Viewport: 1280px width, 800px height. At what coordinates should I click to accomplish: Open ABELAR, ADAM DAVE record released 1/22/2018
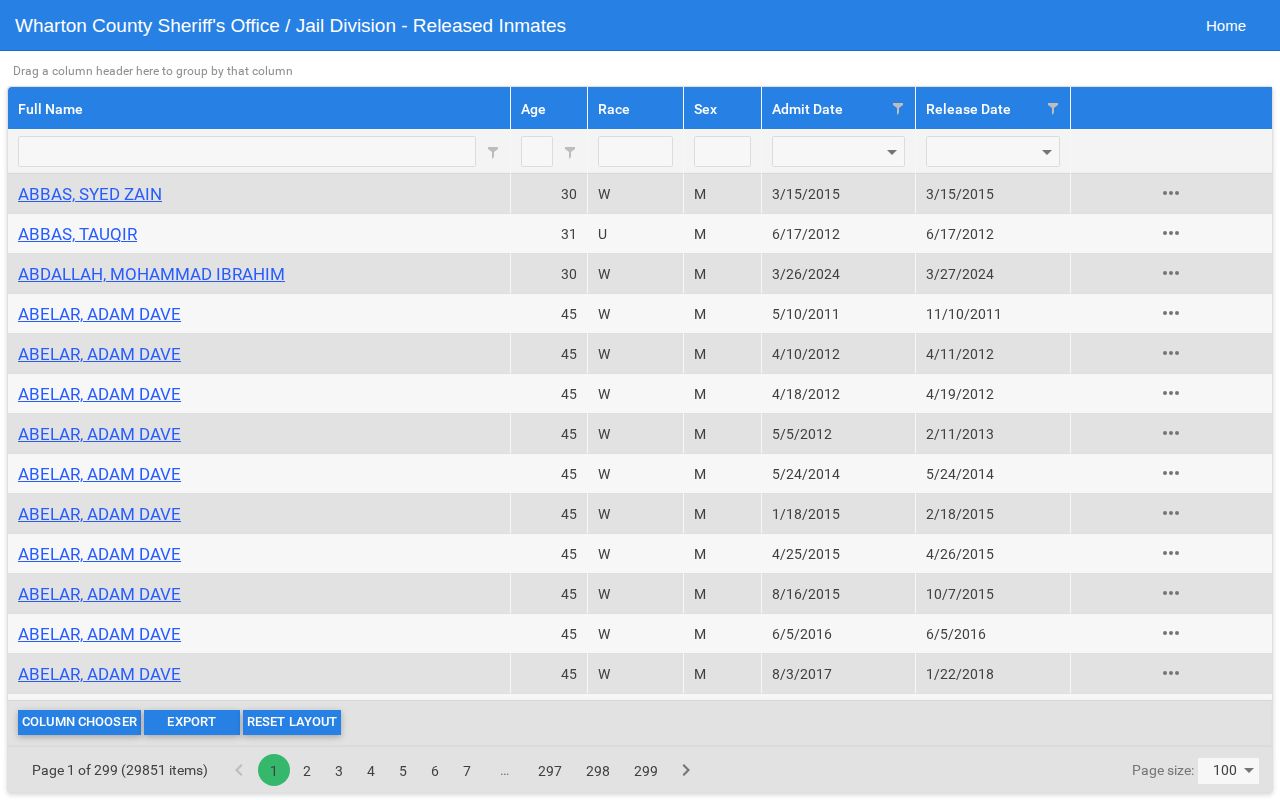coord(99,674)
